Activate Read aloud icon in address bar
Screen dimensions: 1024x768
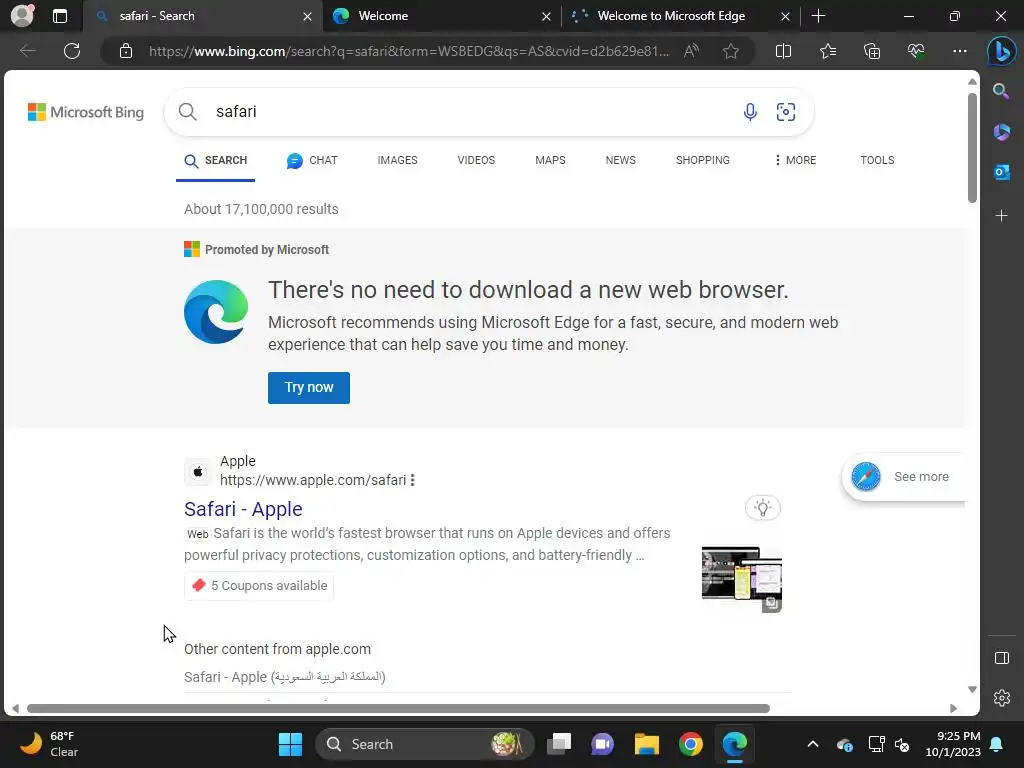tap(691, 51)
